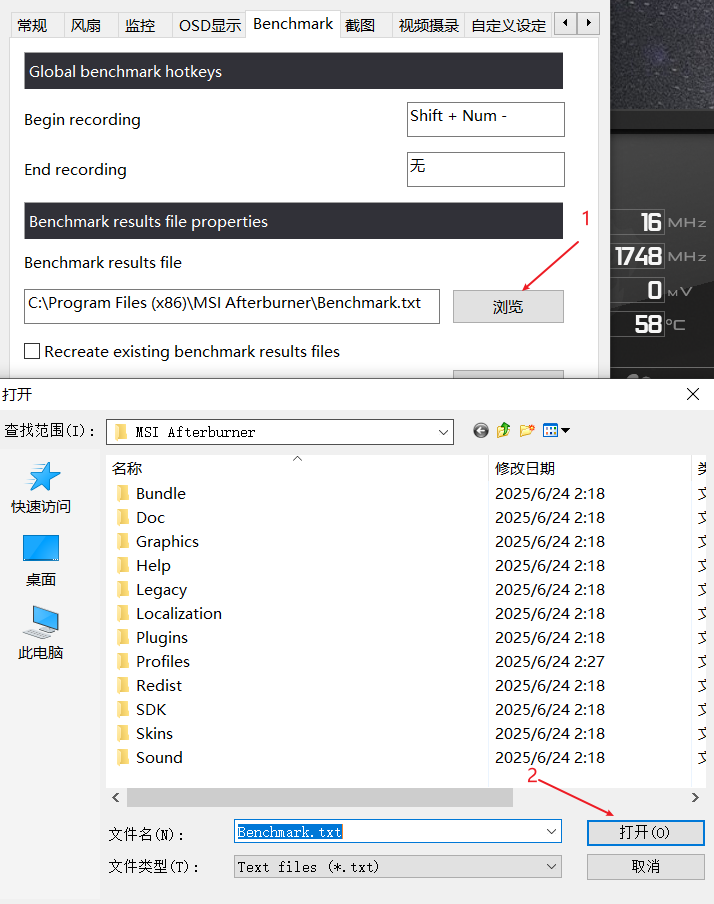
Task: Switch to the 自定义设定 tab
Action: [x=509, y=25]
